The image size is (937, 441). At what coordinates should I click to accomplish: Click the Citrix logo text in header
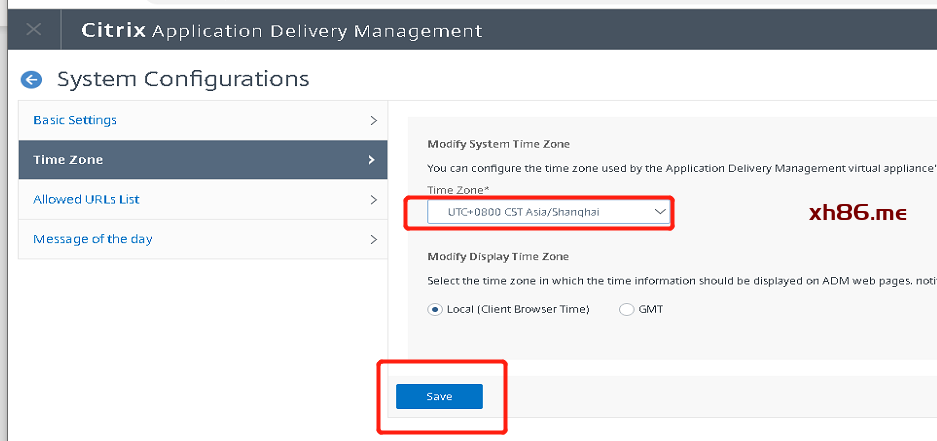click(114, 30)
